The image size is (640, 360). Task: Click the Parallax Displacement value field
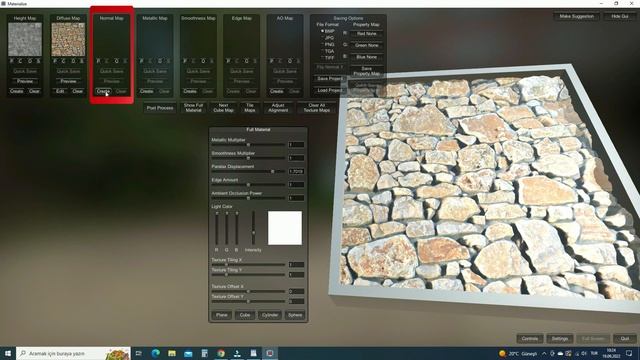[x=296, y=171]
